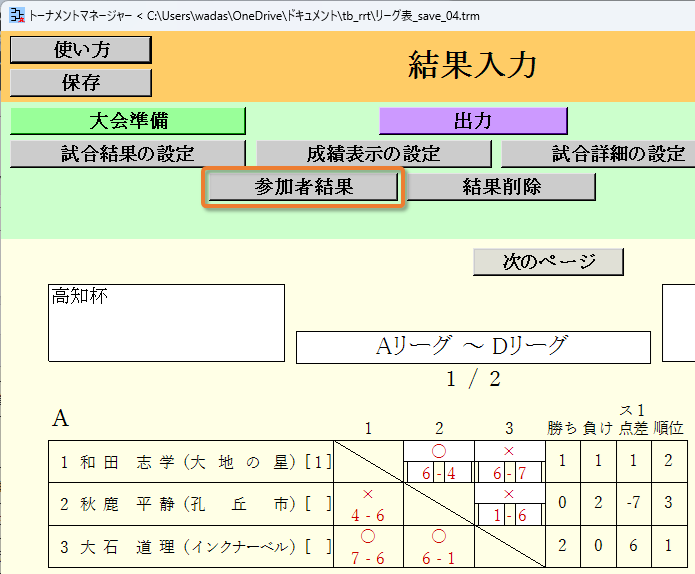Click the 保存 save button
The width and height of the screenshot is (695, 574).
click(x=81, y=82)
